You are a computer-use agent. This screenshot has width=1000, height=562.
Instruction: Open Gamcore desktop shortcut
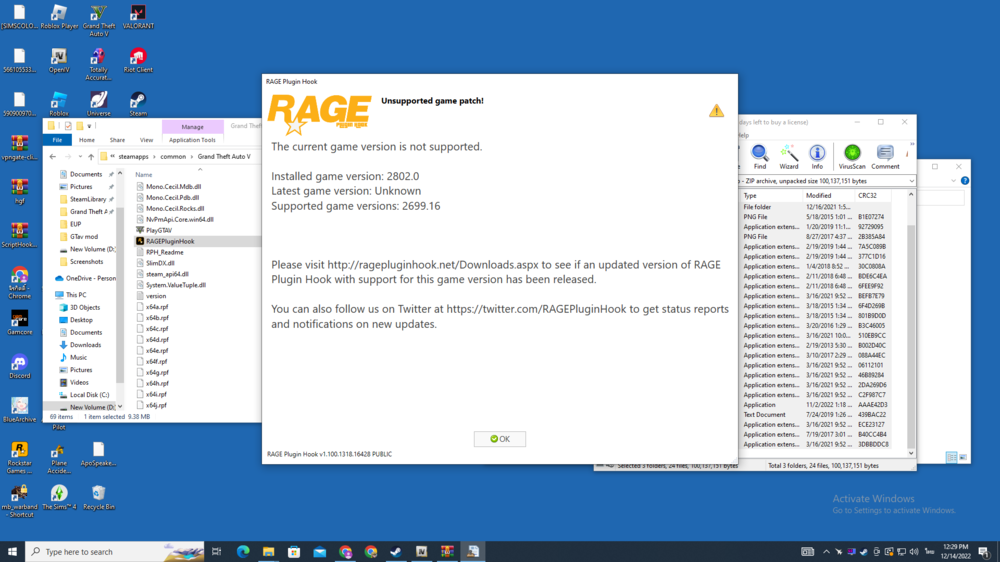click(x=19, y=322)
